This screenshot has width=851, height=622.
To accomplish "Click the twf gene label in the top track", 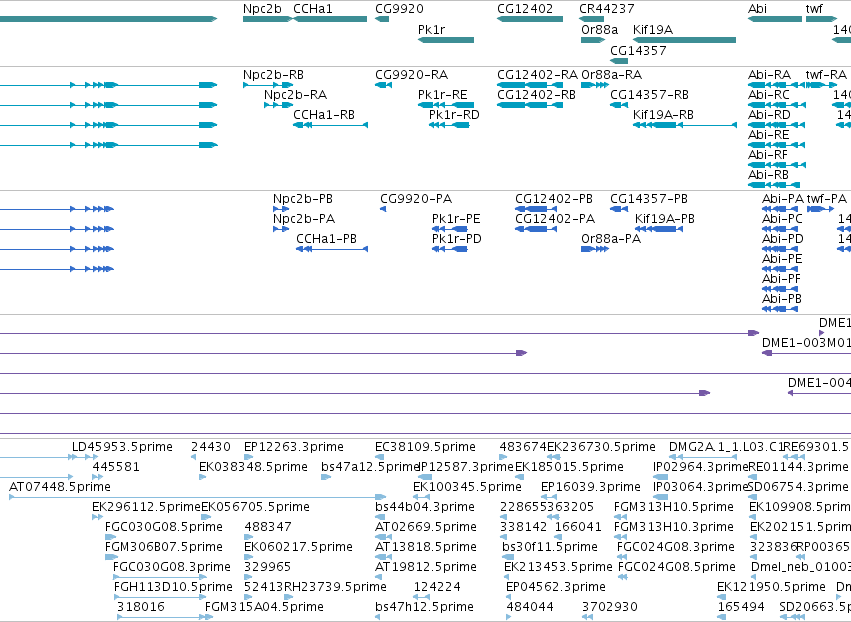I will [x=814, y=9].
